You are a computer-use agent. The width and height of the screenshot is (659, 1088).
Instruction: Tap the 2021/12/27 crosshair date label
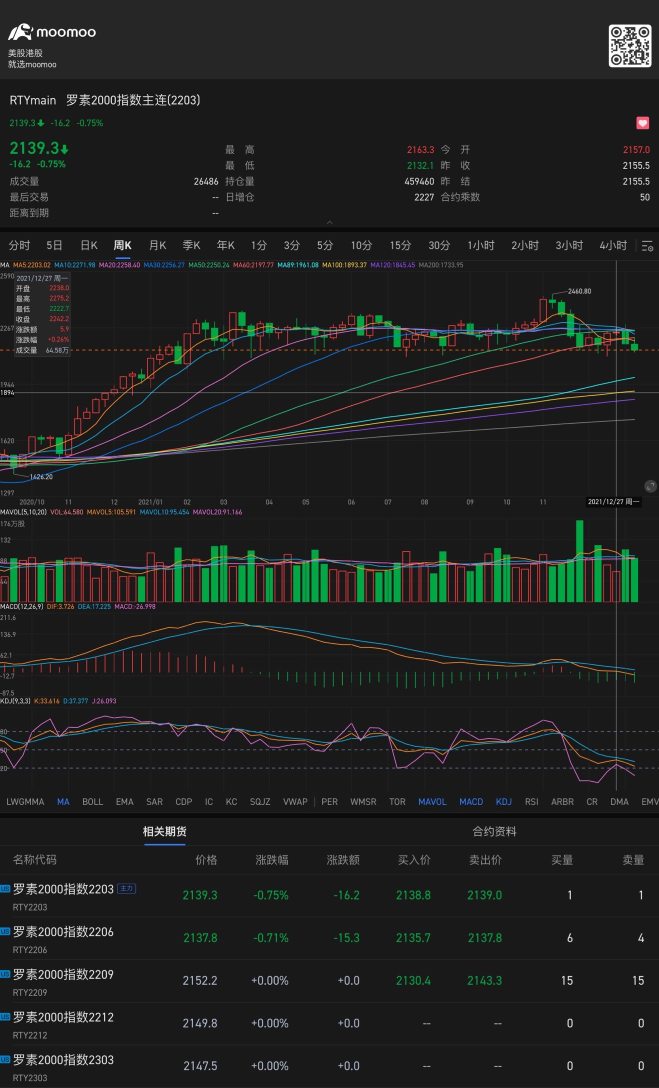(614, 502)
